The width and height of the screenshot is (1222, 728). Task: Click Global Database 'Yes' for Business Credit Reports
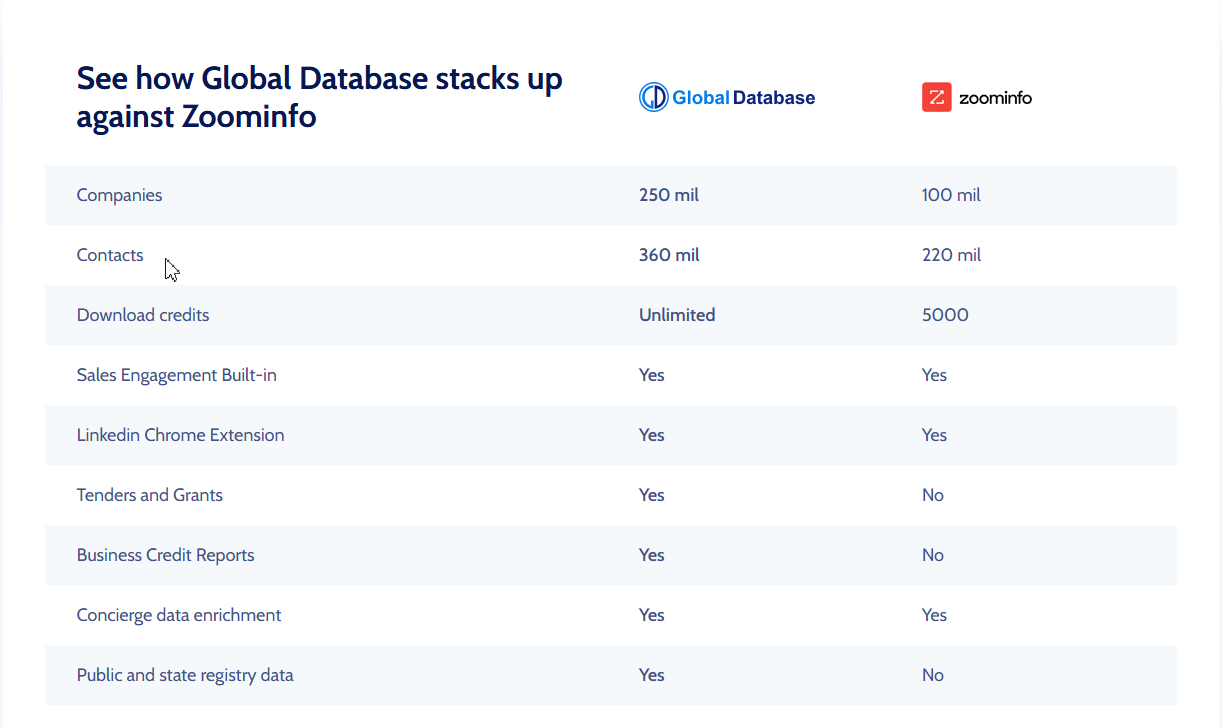click(652, 555)
